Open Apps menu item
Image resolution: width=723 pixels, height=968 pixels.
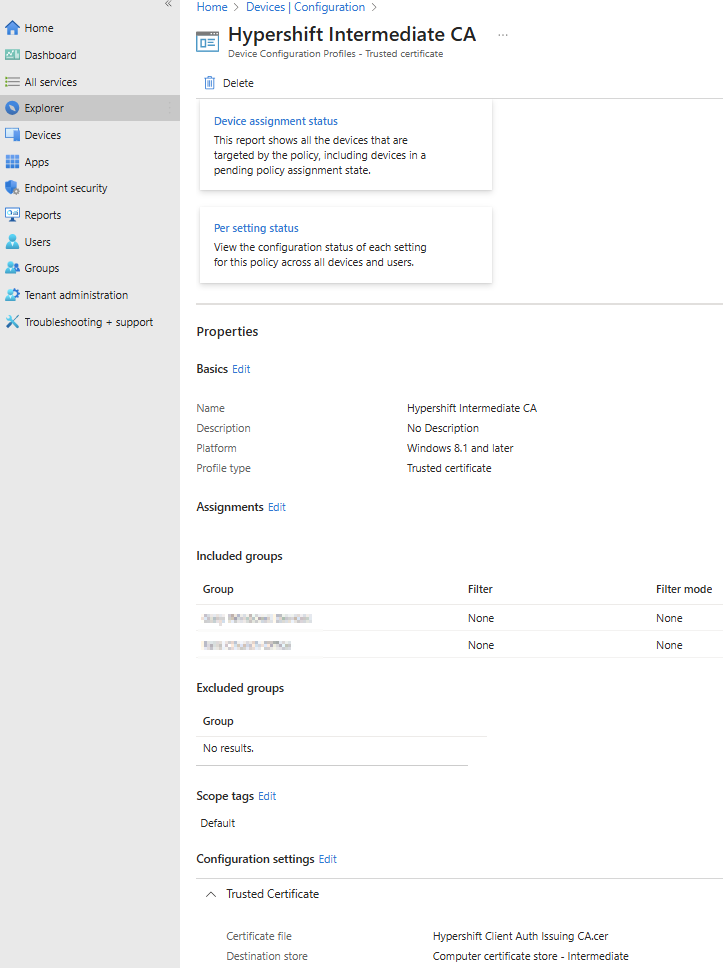click(36, 162)
